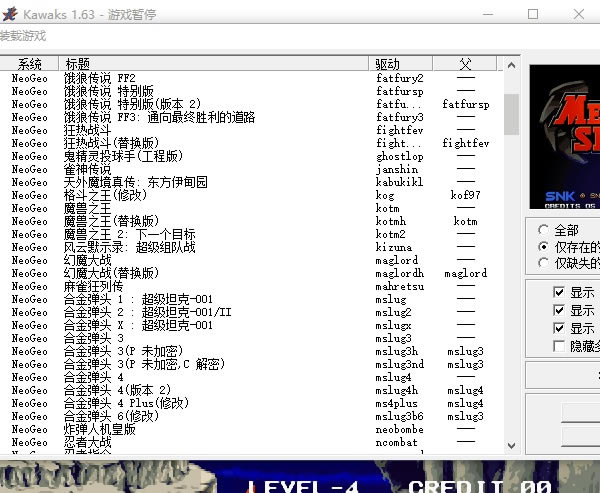
Task: Select 合金弹头 4(版本 2) row
Action: coord(251,390)
